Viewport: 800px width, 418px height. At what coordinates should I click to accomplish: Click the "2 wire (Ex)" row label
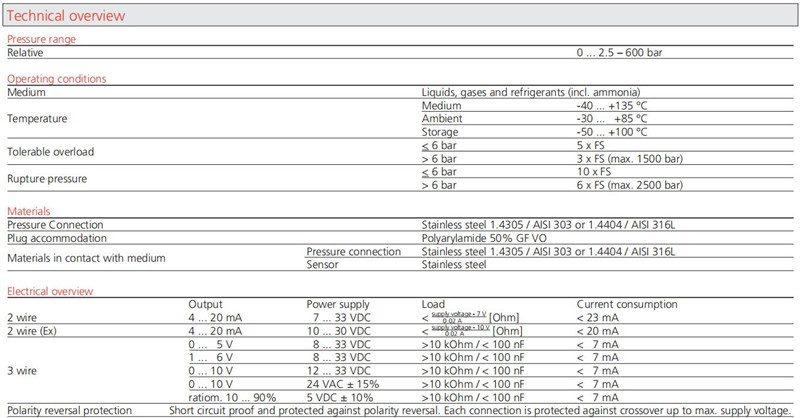[x=35, y=330]
